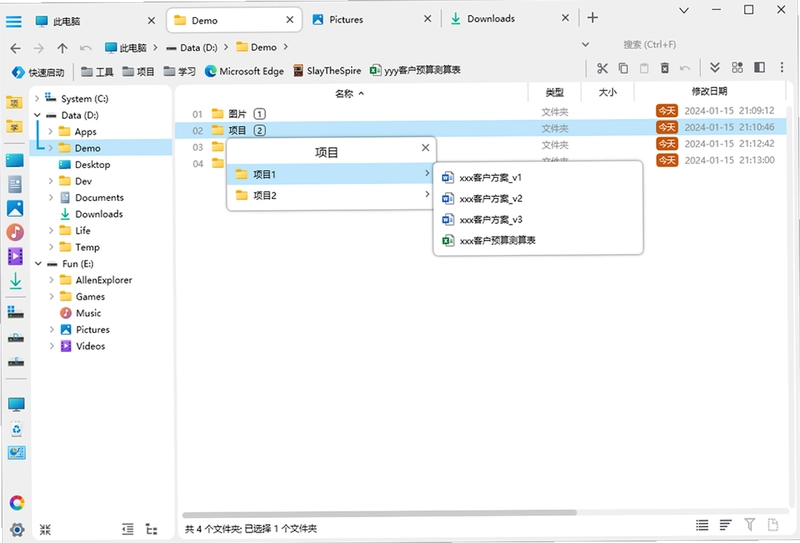Screen dimensions: 800x543
Task: Open the Downloads sidebar shortcut icon
Action: [15, 281]
